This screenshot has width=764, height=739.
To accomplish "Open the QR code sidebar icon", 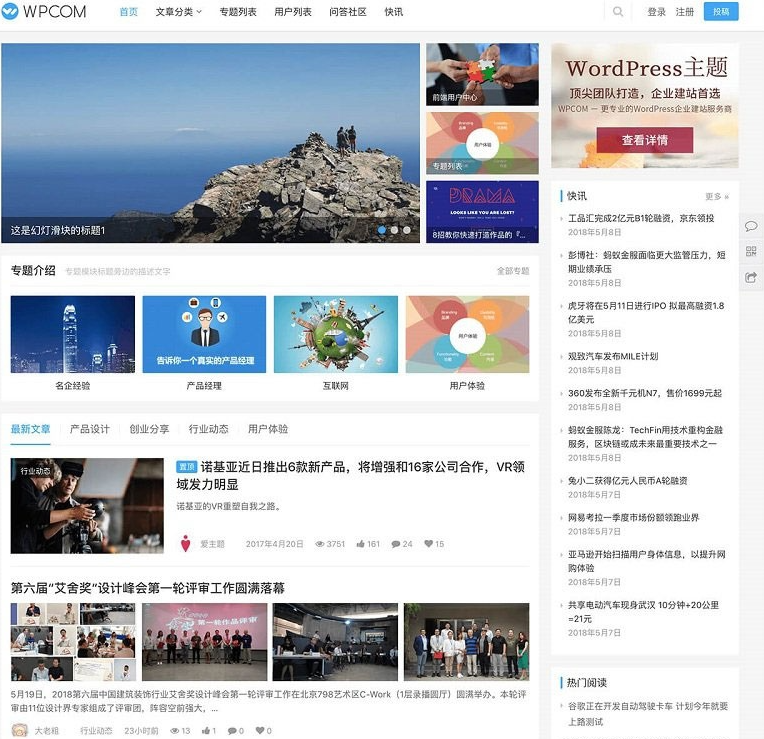I will click(751, 251).
